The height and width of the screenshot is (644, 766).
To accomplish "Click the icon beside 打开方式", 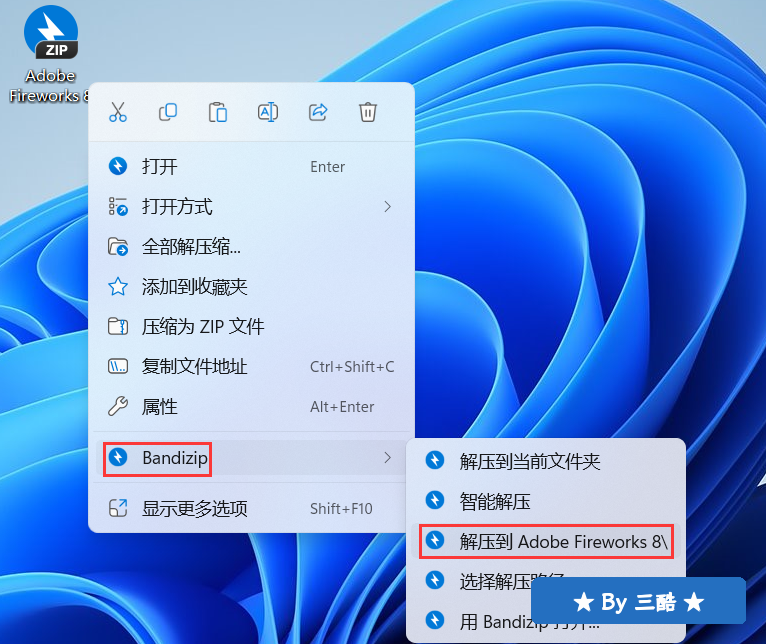I will point(118,207).
